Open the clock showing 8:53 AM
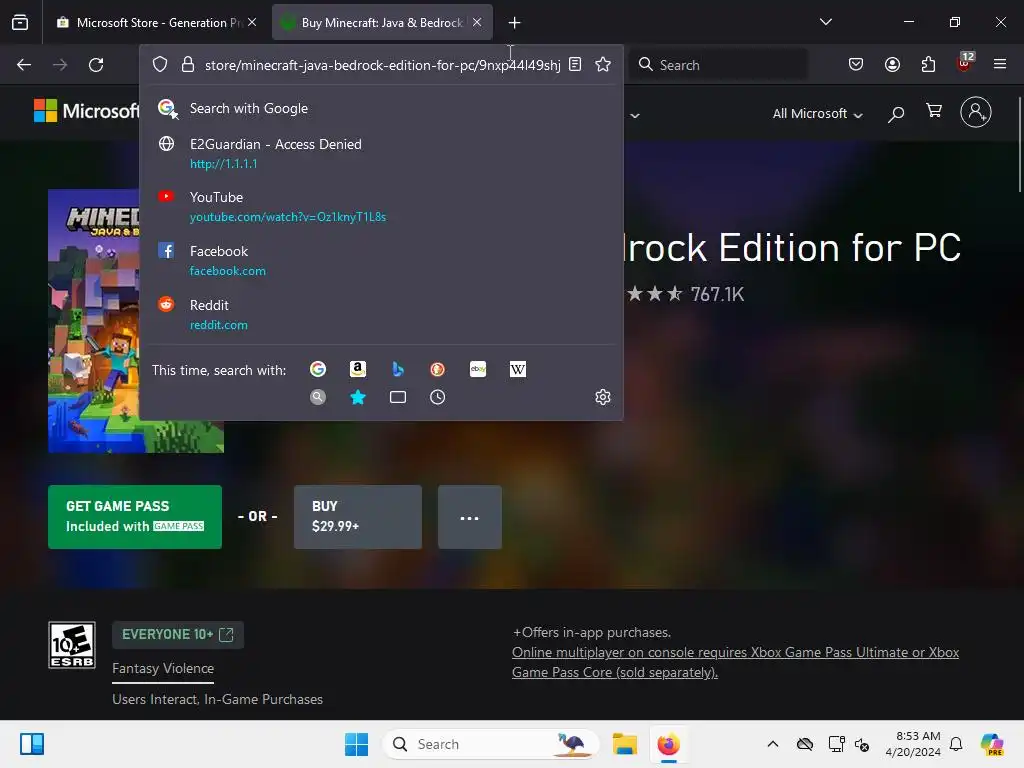 913,744
